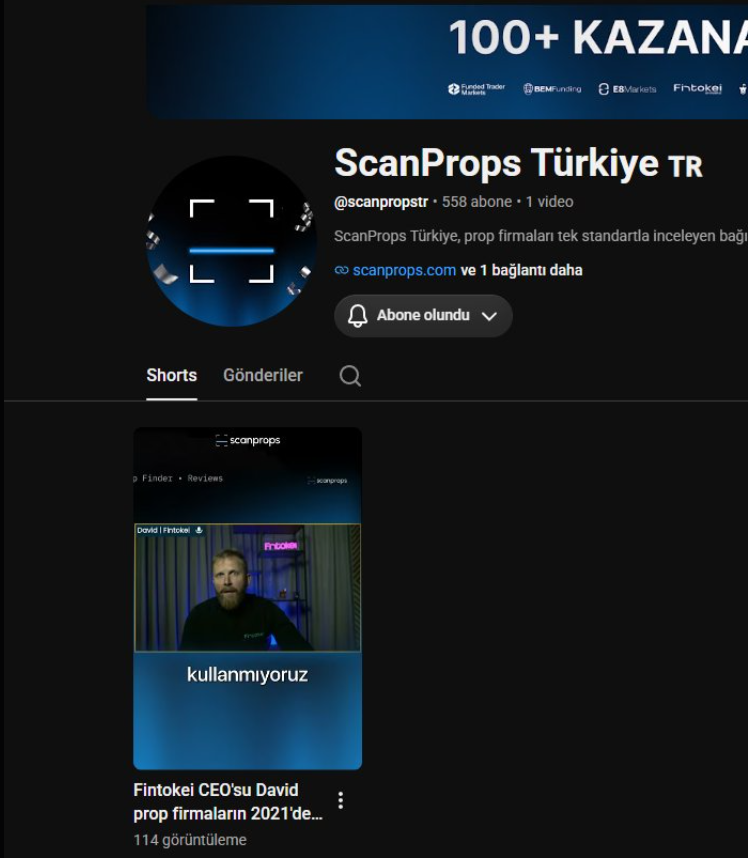Switch to the Gönderiler tab

click(263, 375)
